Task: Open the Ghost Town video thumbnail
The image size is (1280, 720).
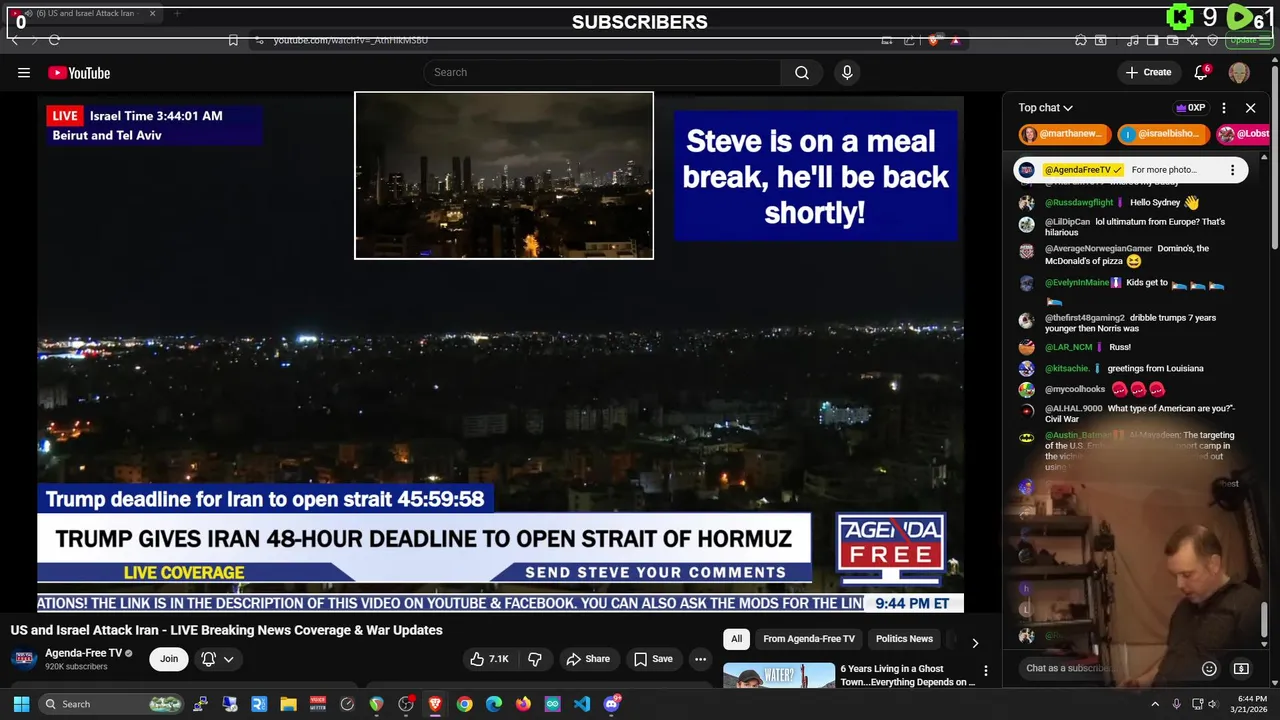Action: 779,676
